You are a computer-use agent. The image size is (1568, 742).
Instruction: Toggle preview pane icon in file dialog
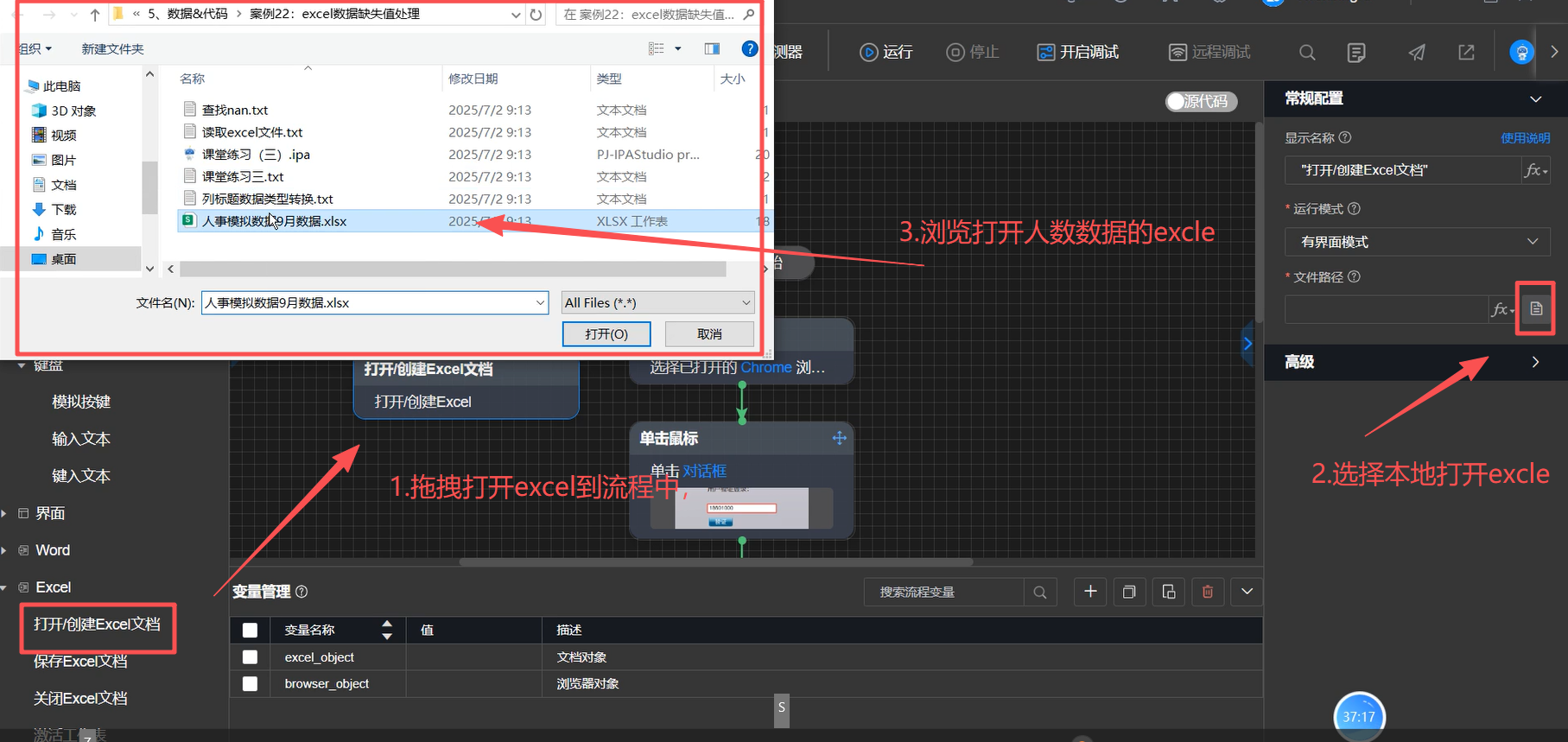coord(712,48)
